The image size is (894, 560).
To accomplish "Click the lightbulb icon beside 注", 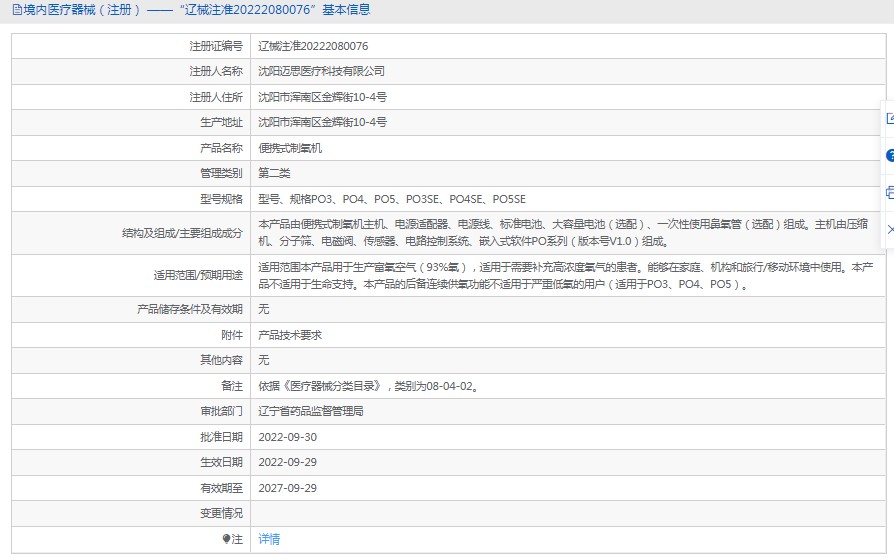I will (226, 539).
